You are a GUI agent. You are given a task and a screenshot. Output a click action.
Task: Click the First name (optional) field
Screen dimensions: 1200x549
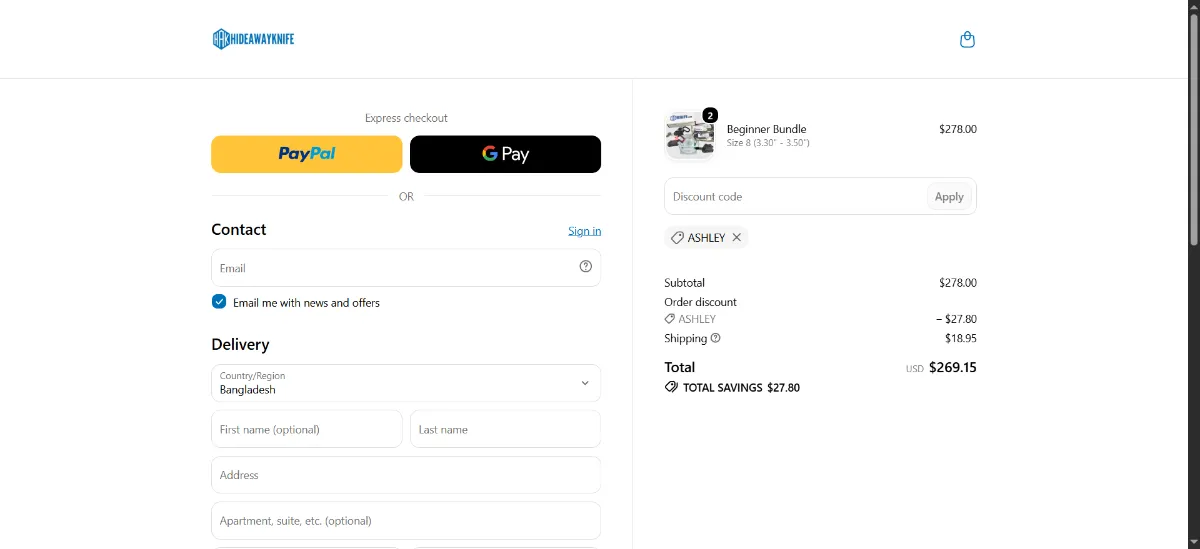click(x=307, y=429)
